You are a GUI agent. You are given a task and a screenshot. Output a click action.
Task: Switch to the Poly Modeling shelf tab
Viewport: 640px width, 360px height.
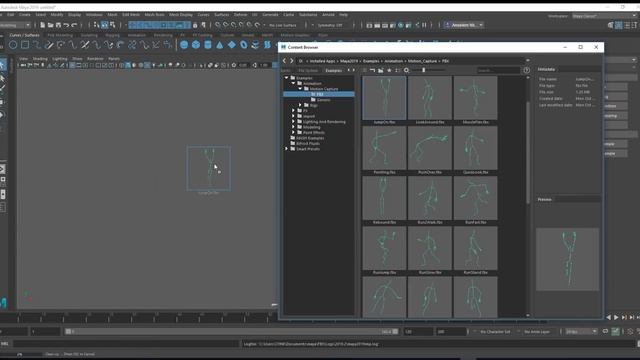click(60, 36)
